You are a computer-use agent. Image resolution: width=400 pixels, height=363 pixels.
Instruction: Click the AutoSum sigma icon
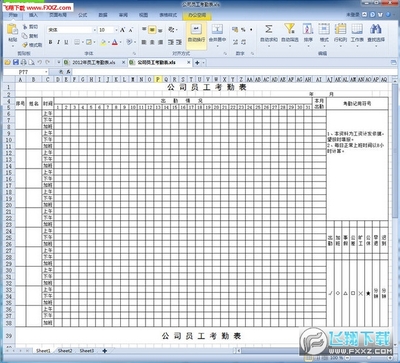pos(269,29)
